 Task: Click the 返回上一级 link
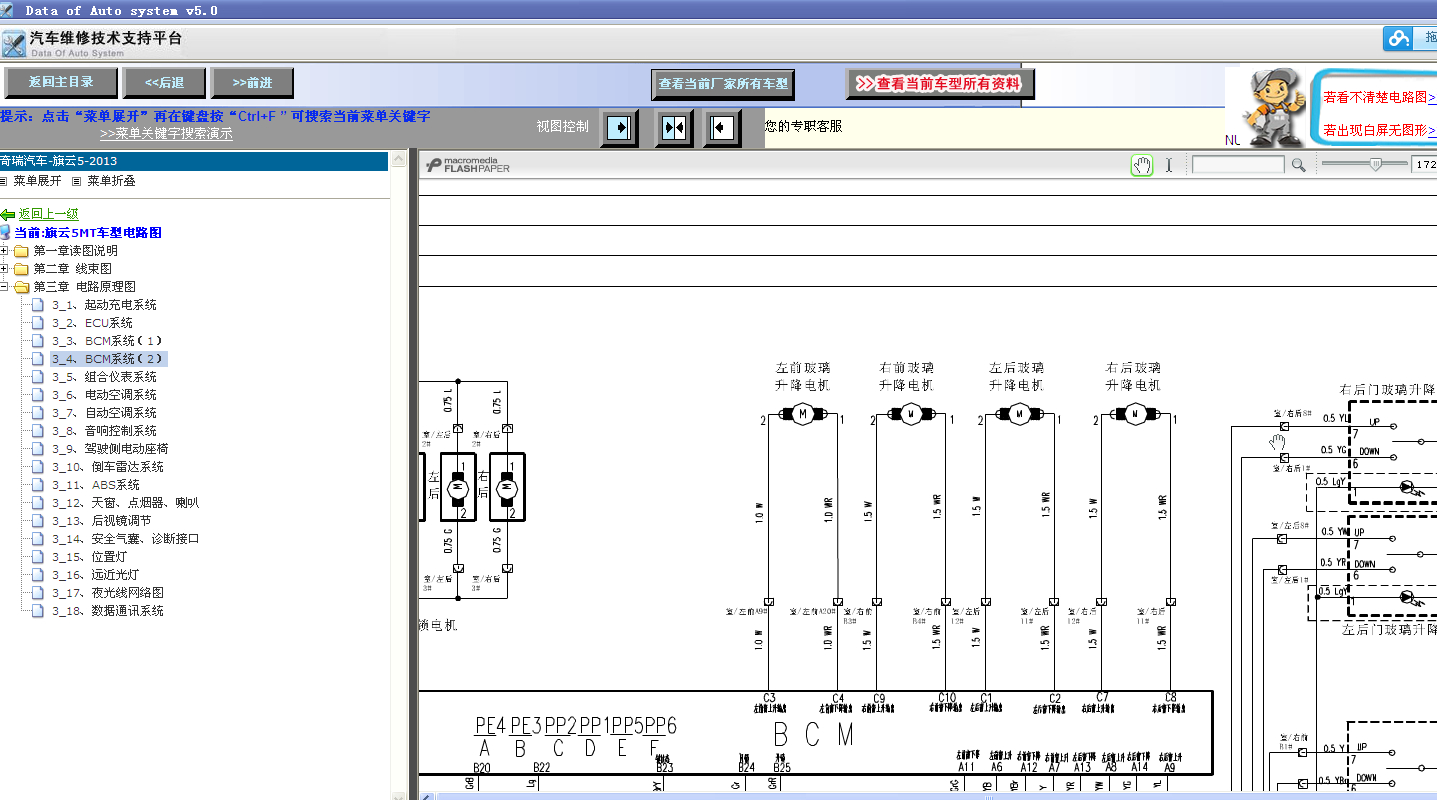point(48,214)
